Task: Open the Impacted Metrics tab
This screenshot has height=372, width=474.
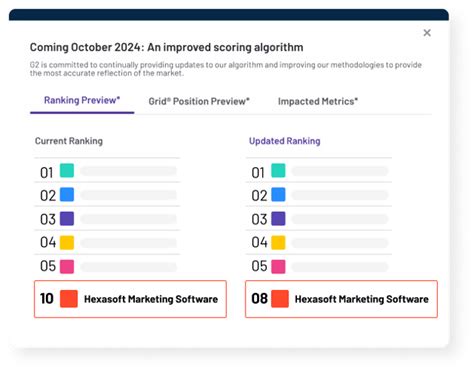Action: coord(318,101)
